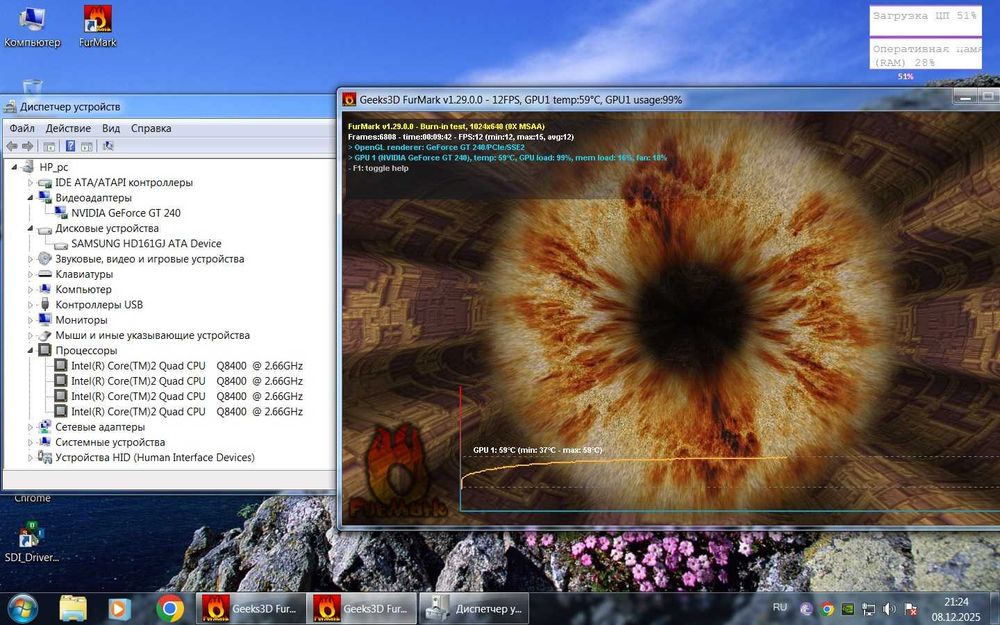Select Мыши и иные указывающие устройства

coord(152,335)
